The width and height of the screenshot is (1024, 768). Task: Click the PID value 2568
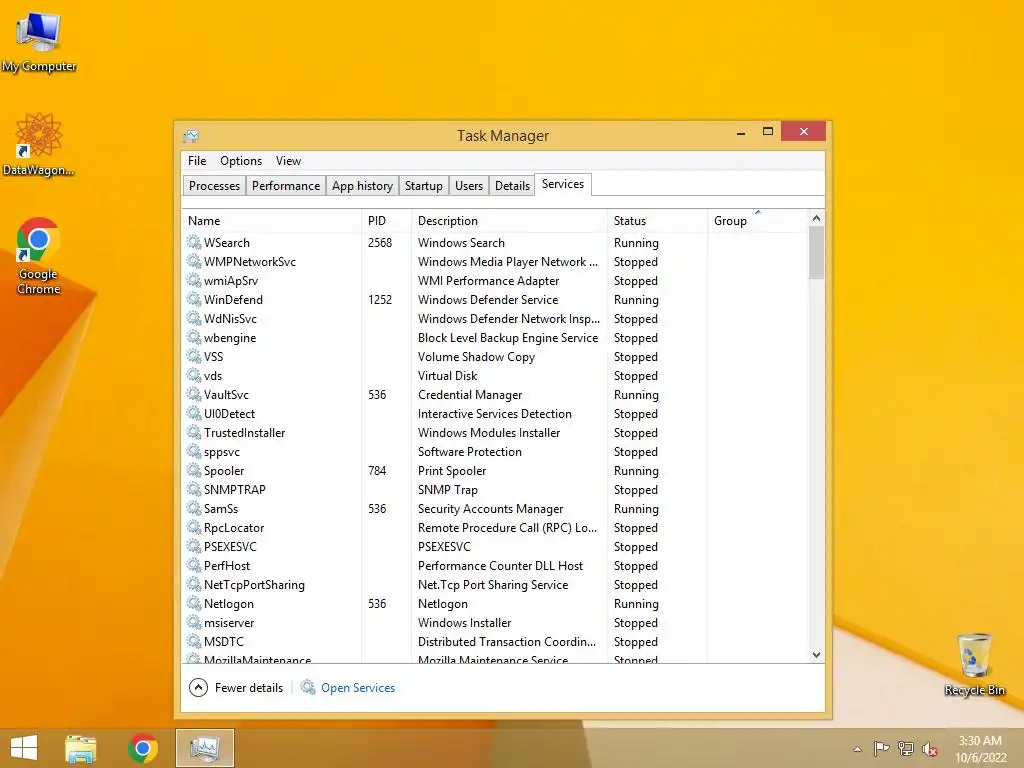point(379,242)
